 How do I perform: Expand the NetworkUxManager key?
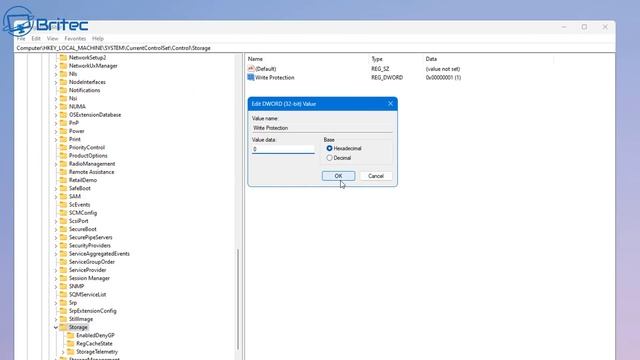(x=56, y=66)
